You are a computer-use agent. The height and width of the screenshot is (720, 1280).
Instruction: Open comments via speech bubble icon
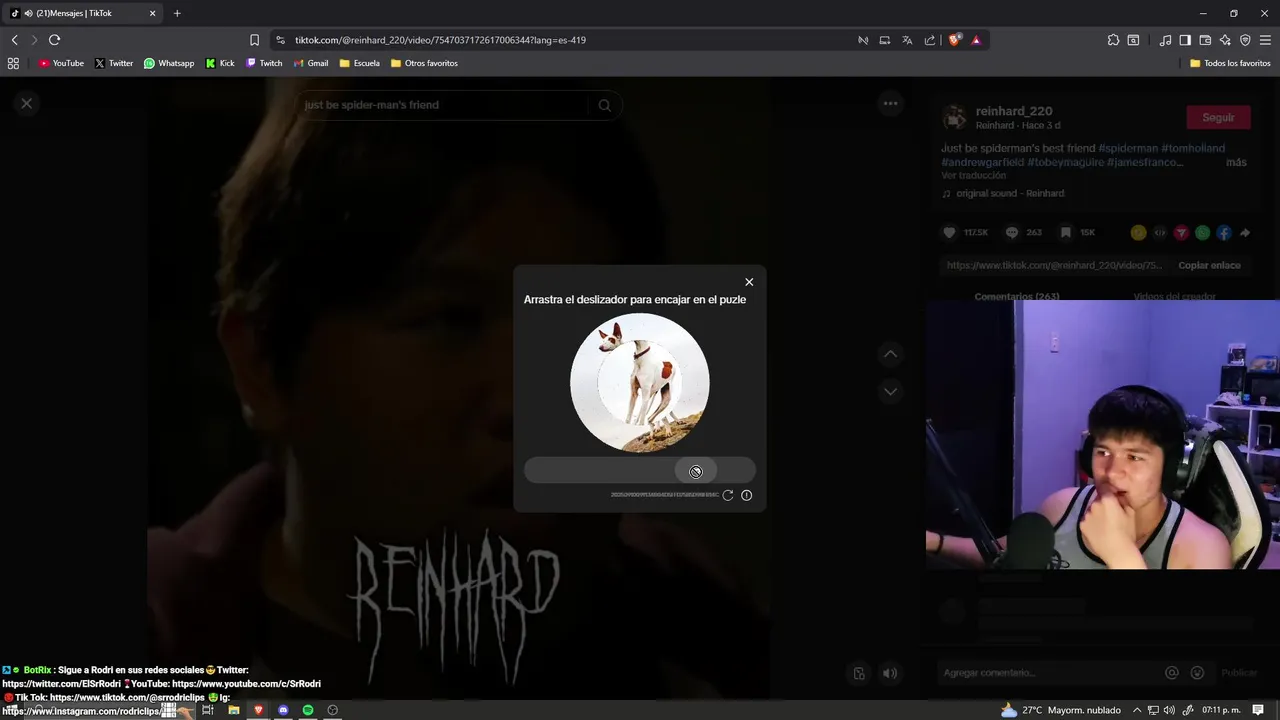click(1012, 232)
